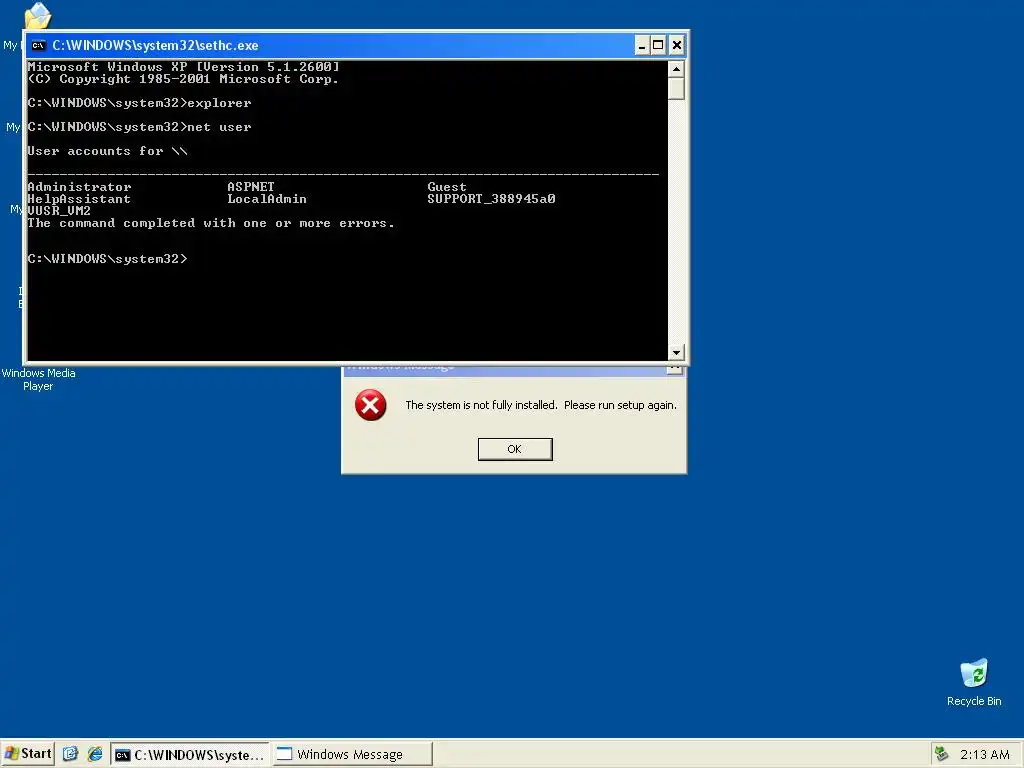Viewport: 1024px width, 768px height.
Task: Launch Internet Explorer from quick launch
Action: coord(95,754)
